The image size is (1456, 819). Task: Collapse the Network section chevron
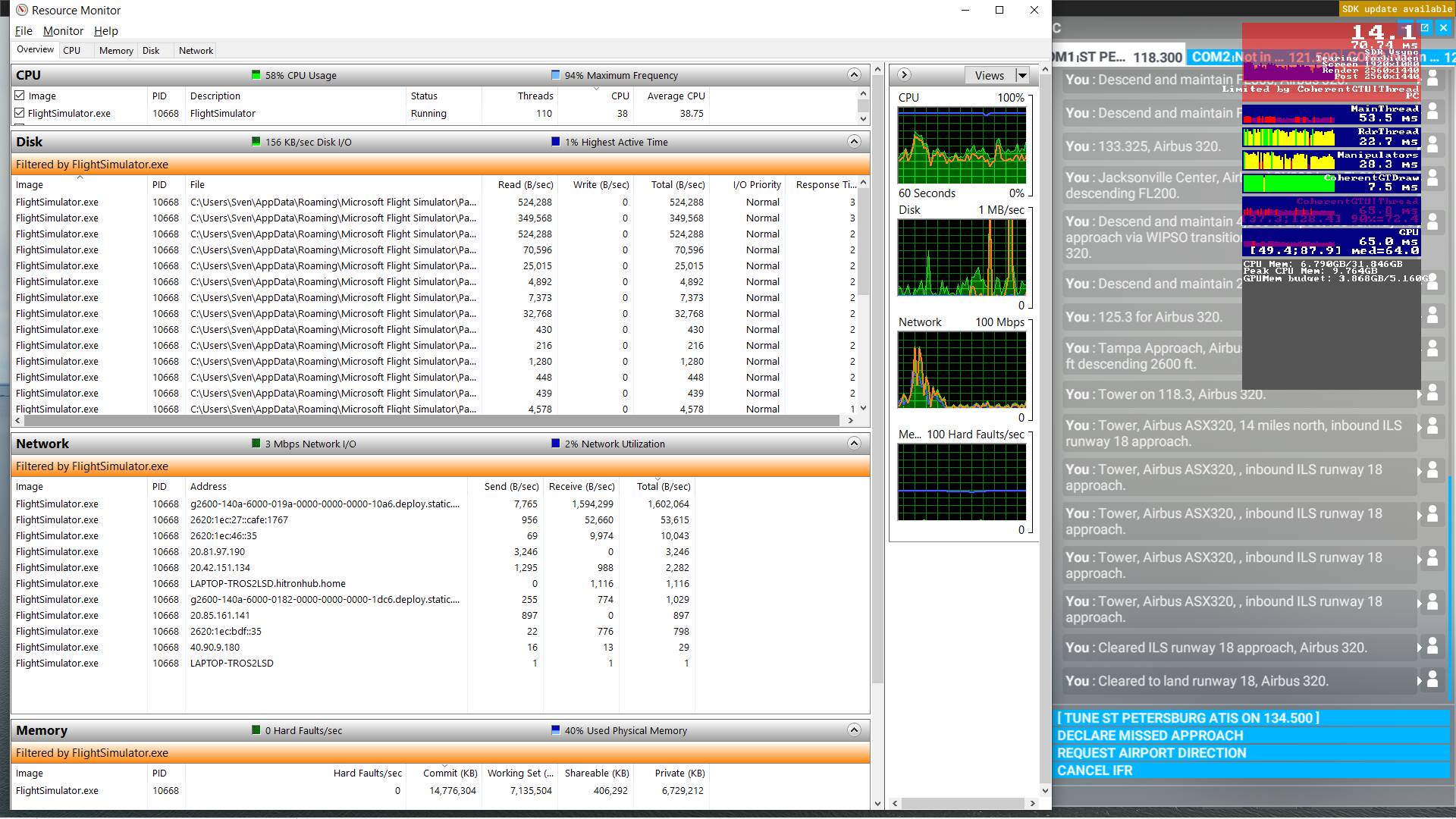(854, 443)
